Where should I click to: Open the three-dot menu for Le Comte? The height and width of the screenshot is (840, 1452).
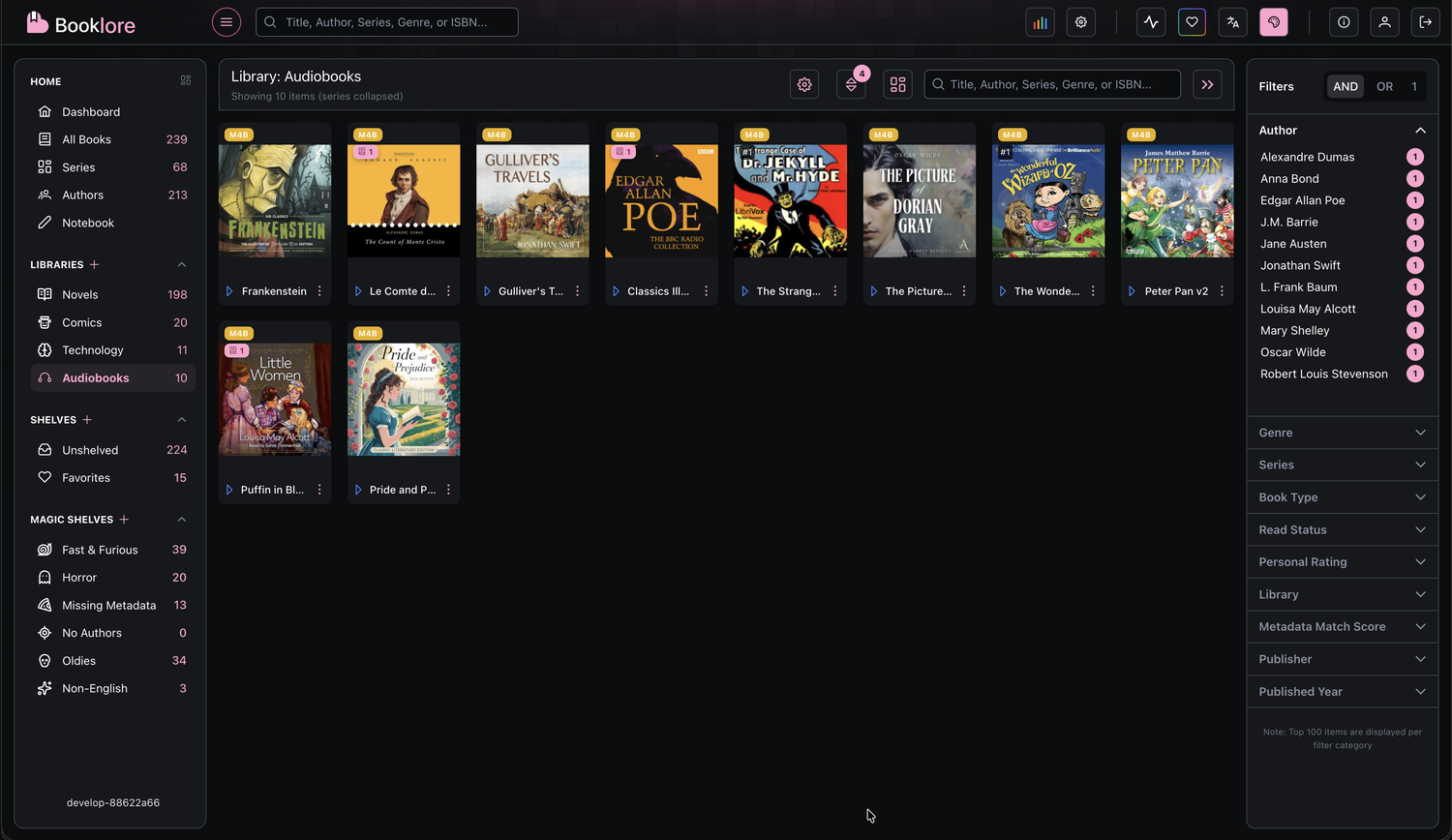tap(448, 291)
